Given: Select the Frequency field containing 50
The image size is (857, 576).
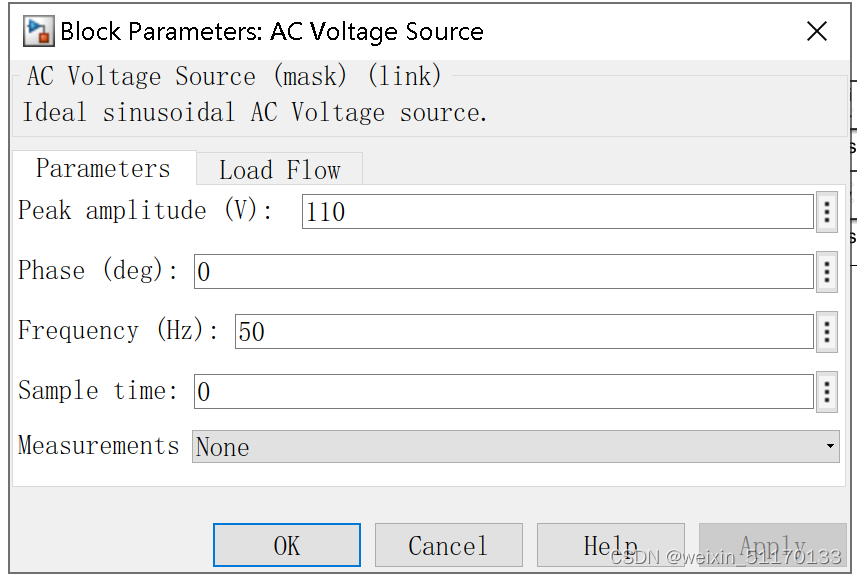Looking at the screenshot, I should point(520,332).
